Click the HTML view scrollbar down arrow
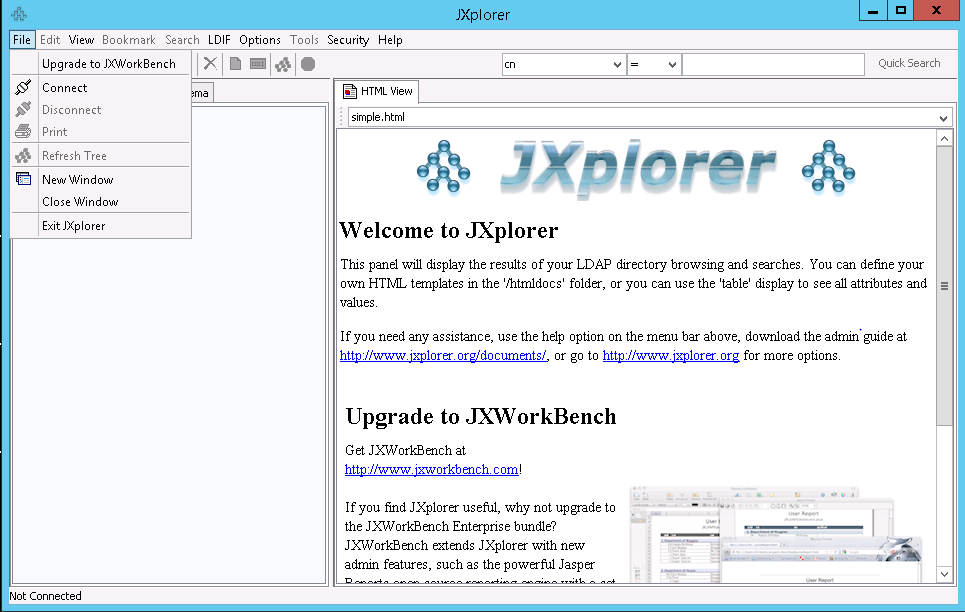Viewport: 965px width, 612px height. [944, 574]
